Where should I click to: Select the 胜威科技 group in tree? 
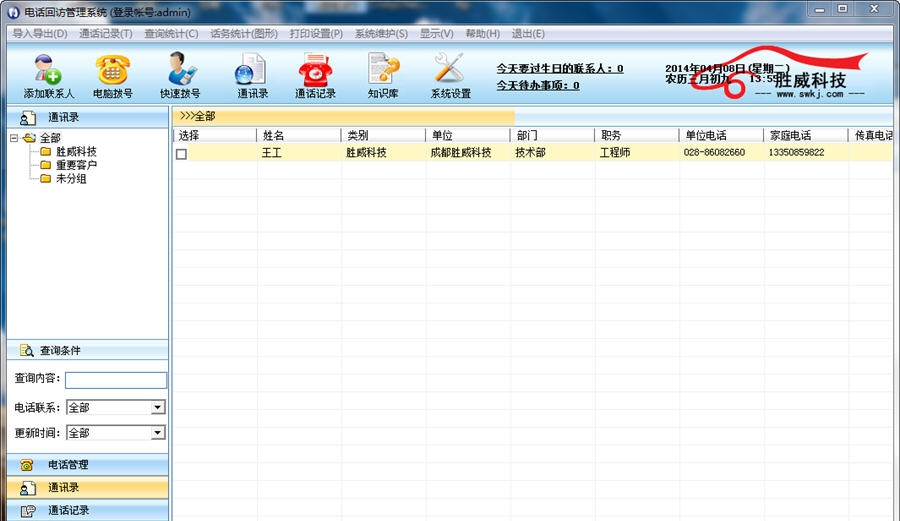[76, 151]
